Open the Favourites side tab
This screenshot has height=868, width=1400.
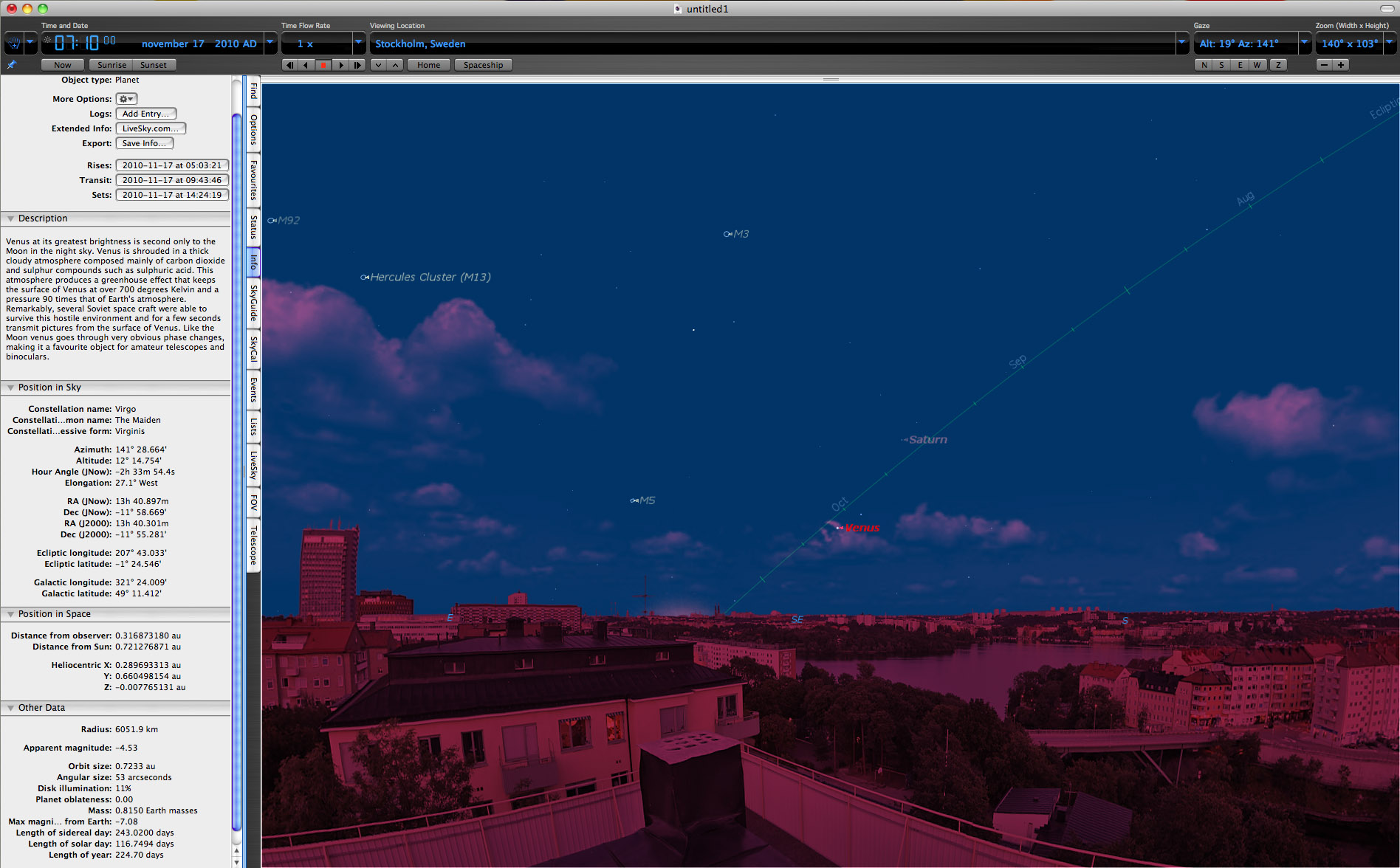point(253,180)
